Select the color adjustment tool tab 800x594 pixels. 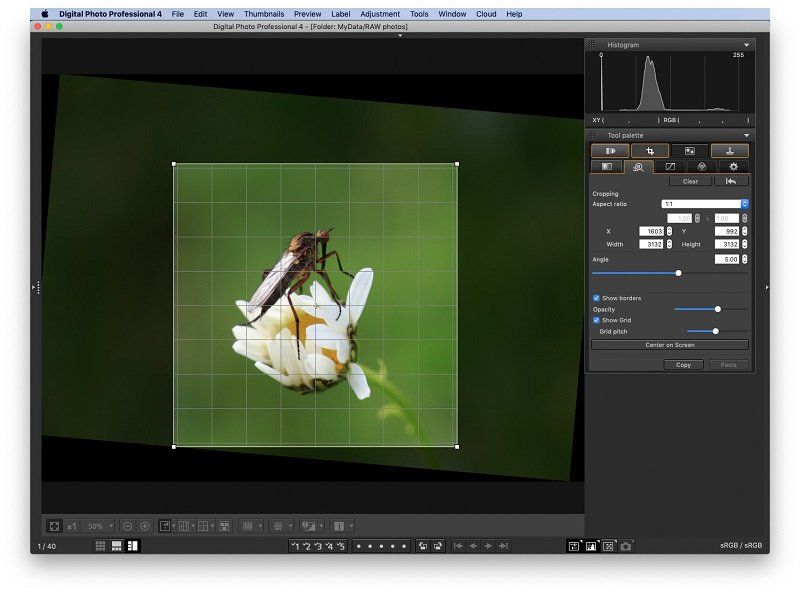(x=702, y=166)
